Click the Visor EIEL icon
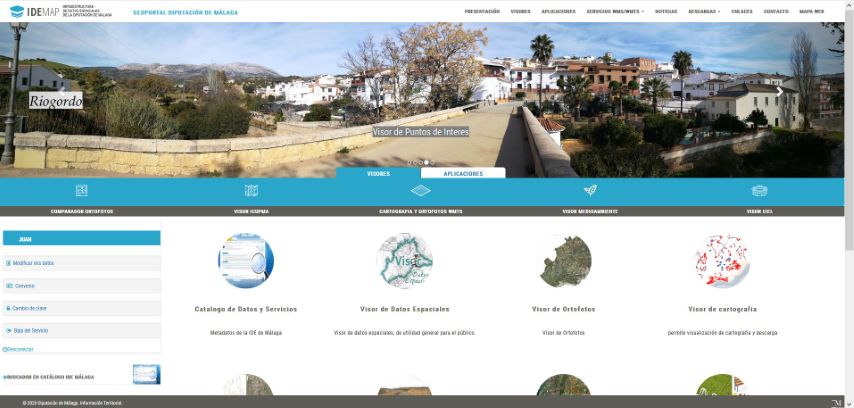The image size is (854, 408). pyautogui.click(x=759, y=191)
